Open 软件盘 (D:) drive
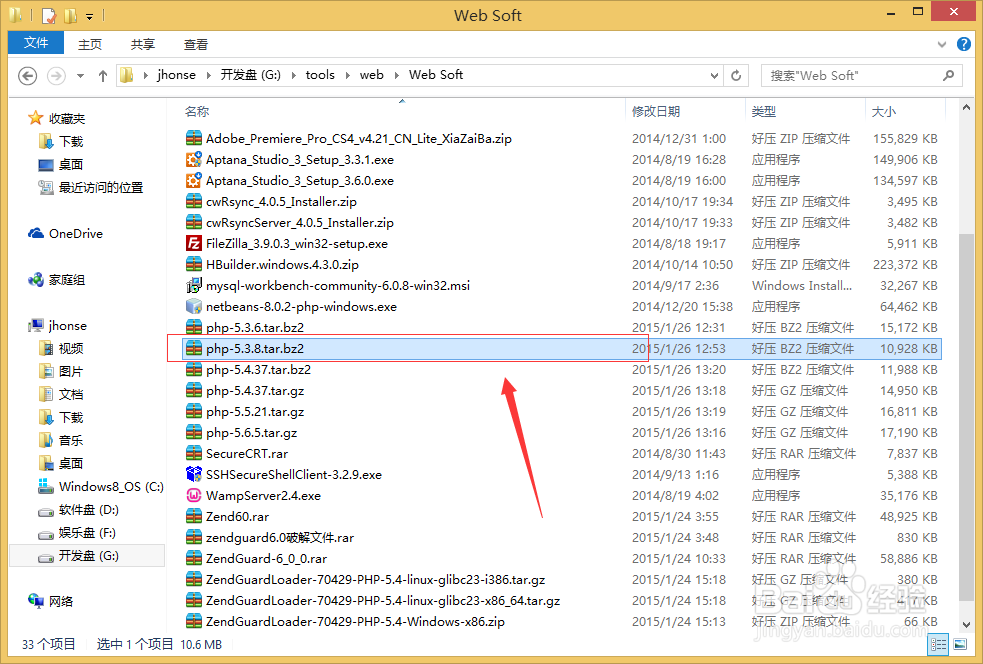983x664 pixels. point(78,510)
